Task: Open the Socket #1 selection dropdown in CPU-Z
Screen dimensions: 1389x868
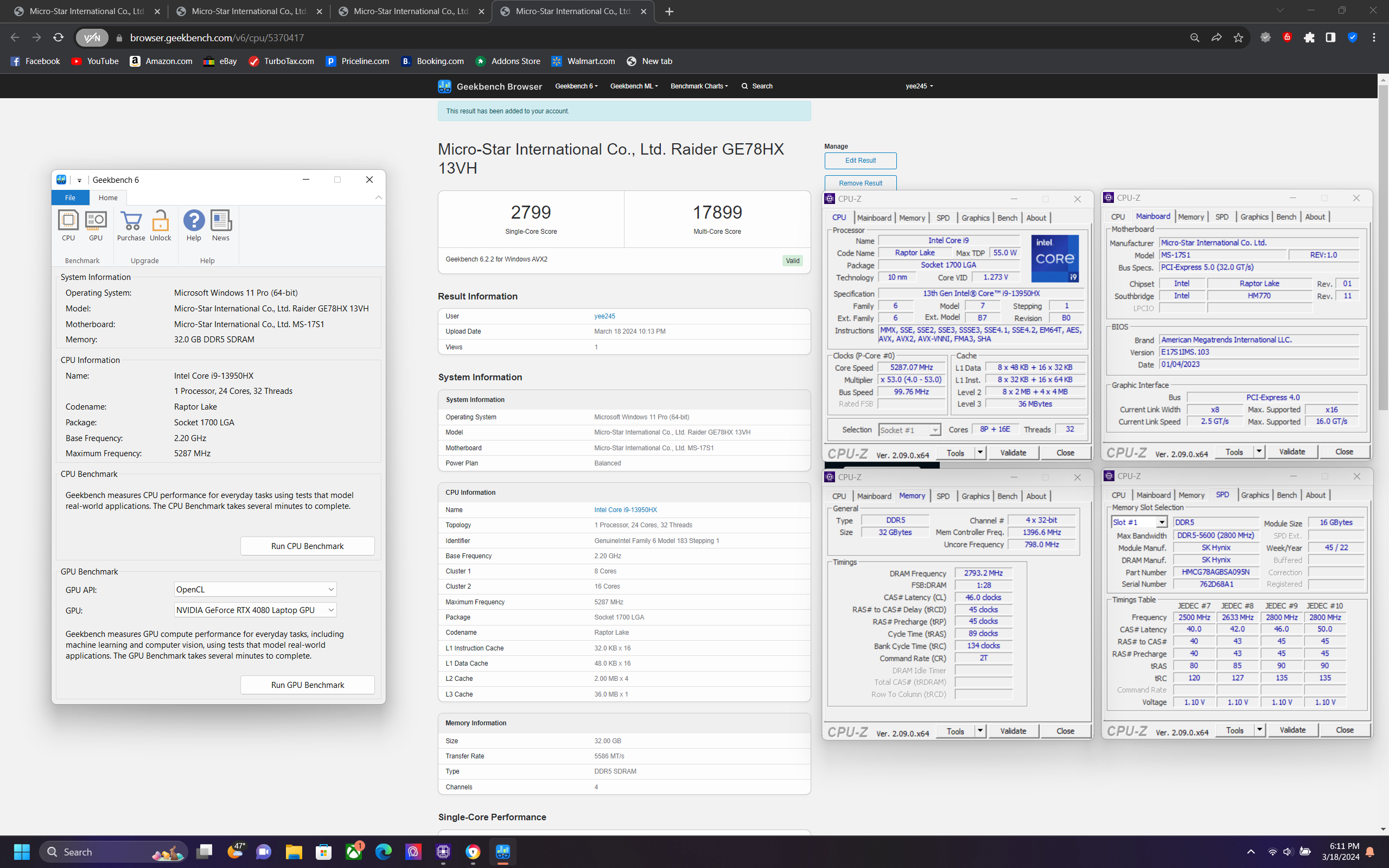Action: pos(909,430)
